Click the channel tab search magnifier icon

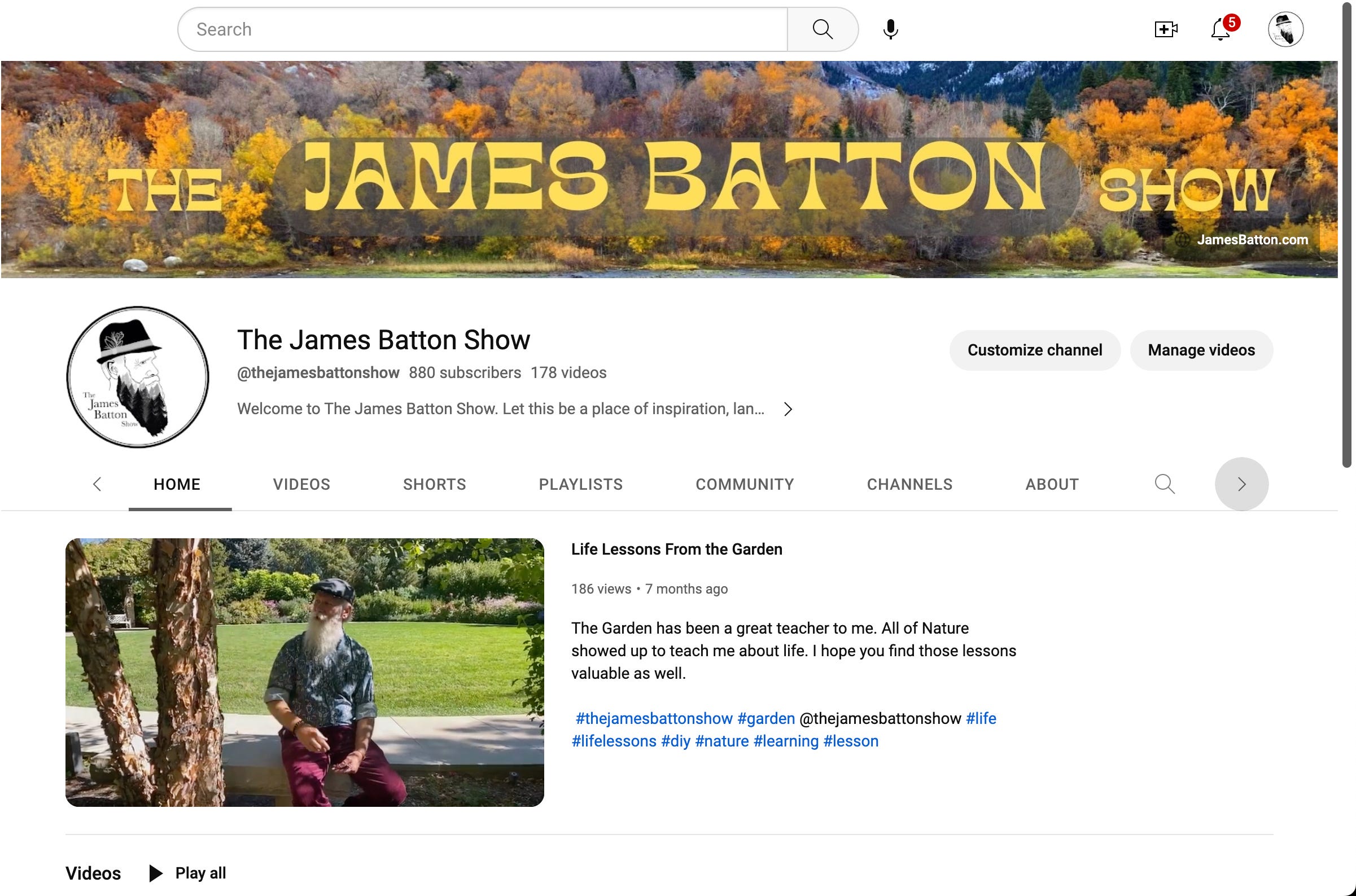coord(1165,484)
